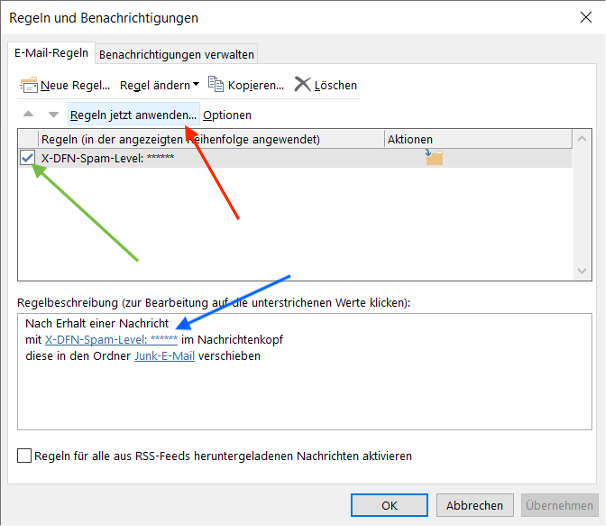Click the Neue Regel envelope icon
This screenshot has width=606, height=526.
tap(29, 85)
